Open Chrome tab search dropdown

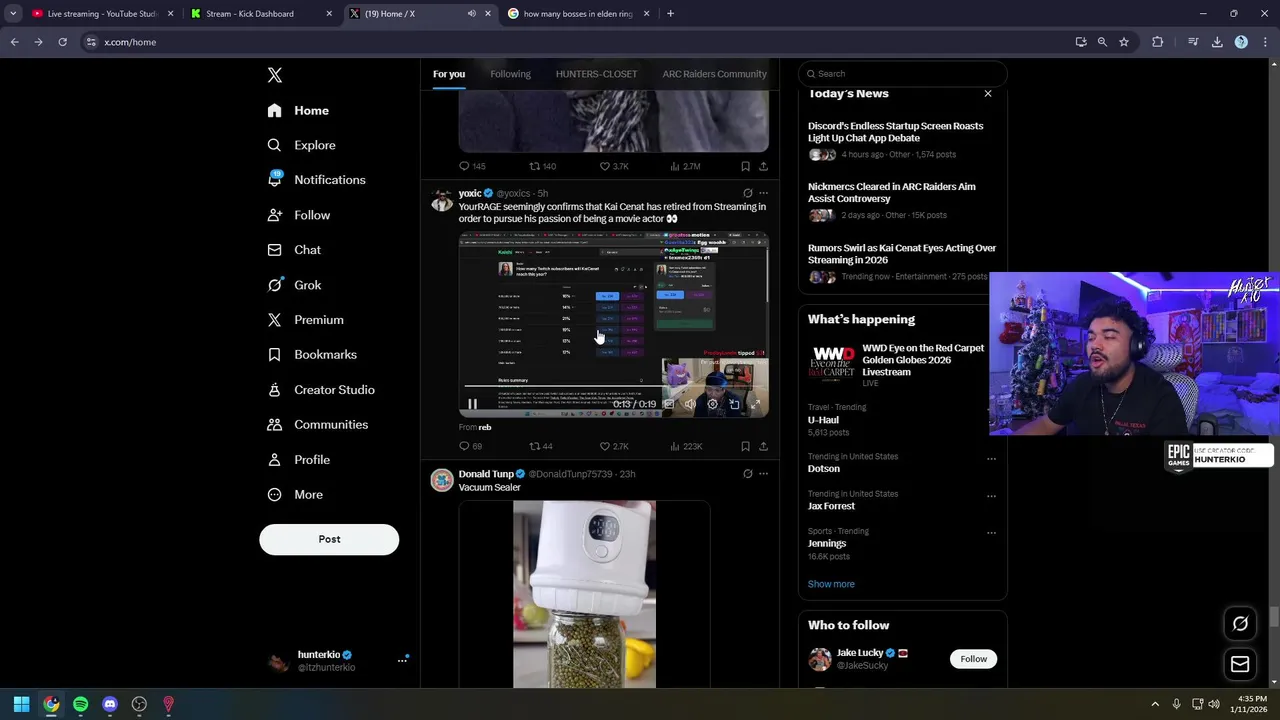13,14
